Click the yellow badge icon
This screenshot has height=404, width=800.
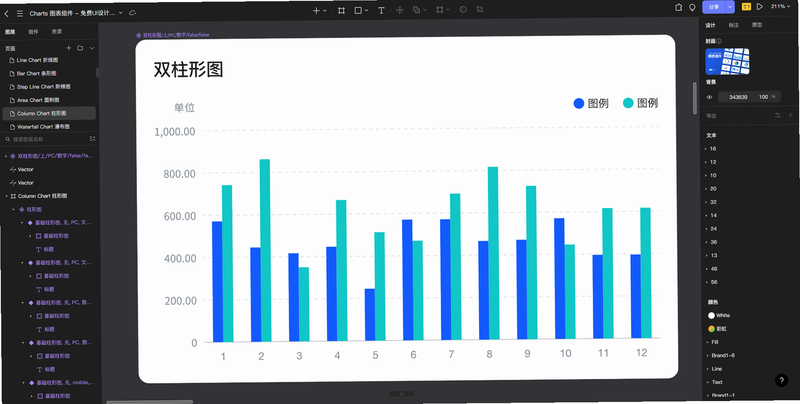(x=746, y=7)
